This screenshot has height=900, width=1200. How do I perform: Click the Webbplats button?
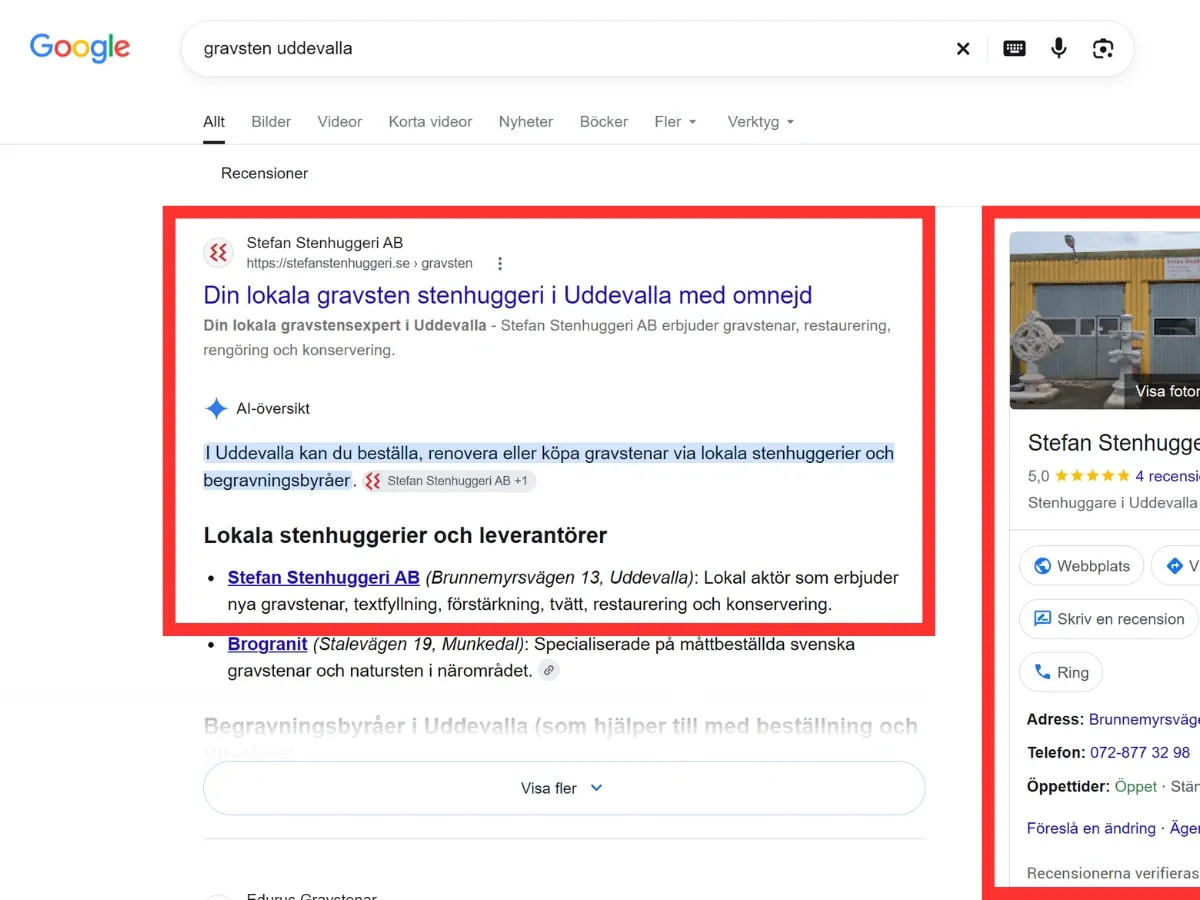click(1080, 566)
